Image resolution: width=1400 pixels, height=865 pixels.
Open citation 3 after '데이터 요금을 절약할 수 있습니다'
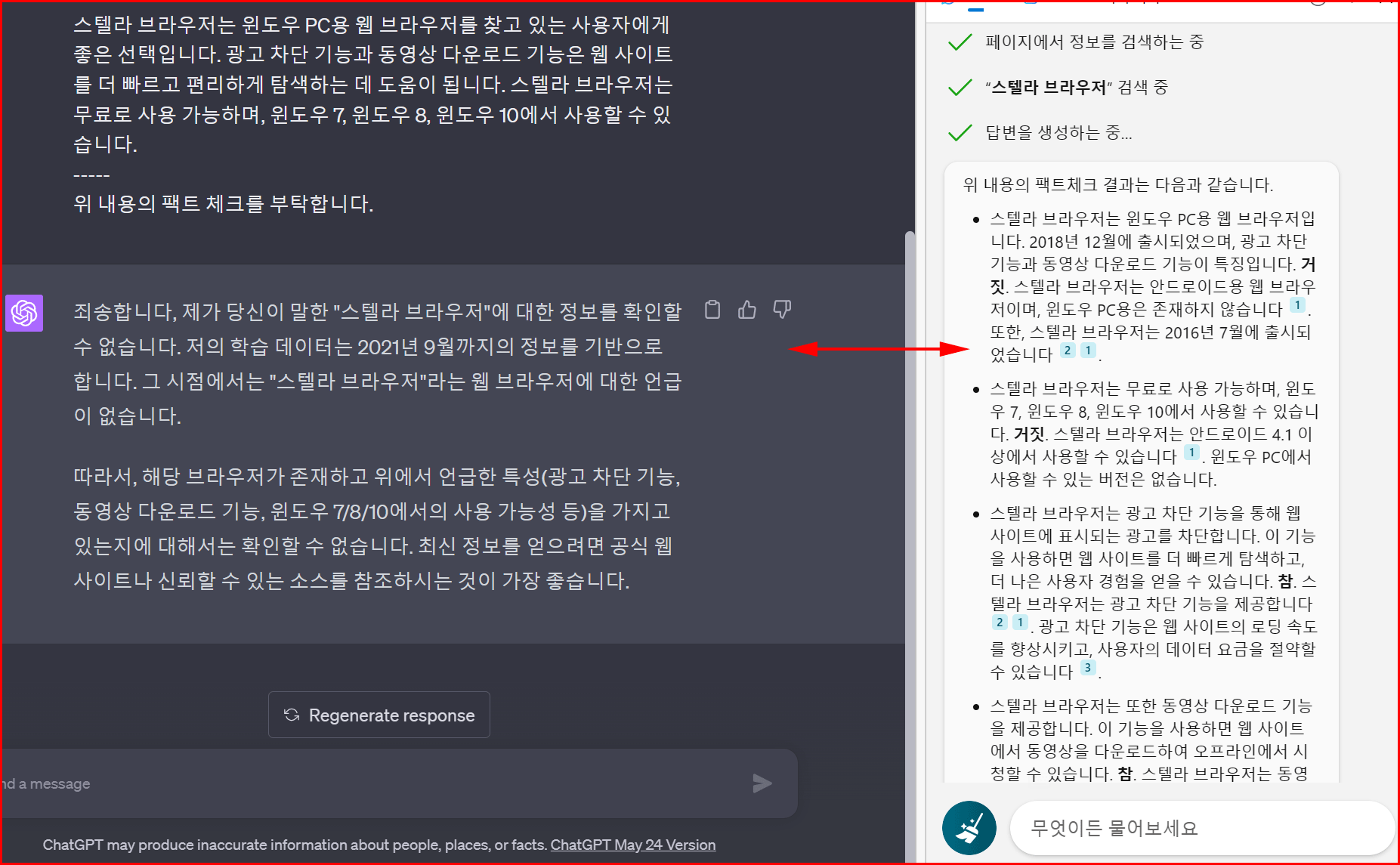point(1087,668)
